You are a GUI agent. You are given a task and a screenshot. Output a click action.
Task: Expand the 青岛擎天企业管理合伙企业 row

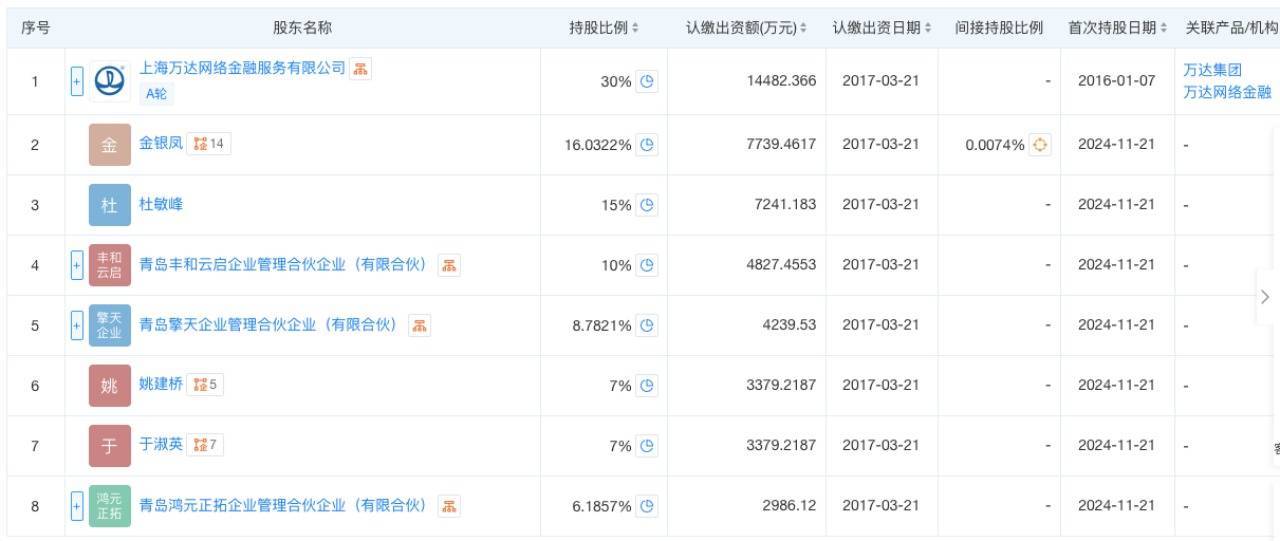tap(77, 326)
